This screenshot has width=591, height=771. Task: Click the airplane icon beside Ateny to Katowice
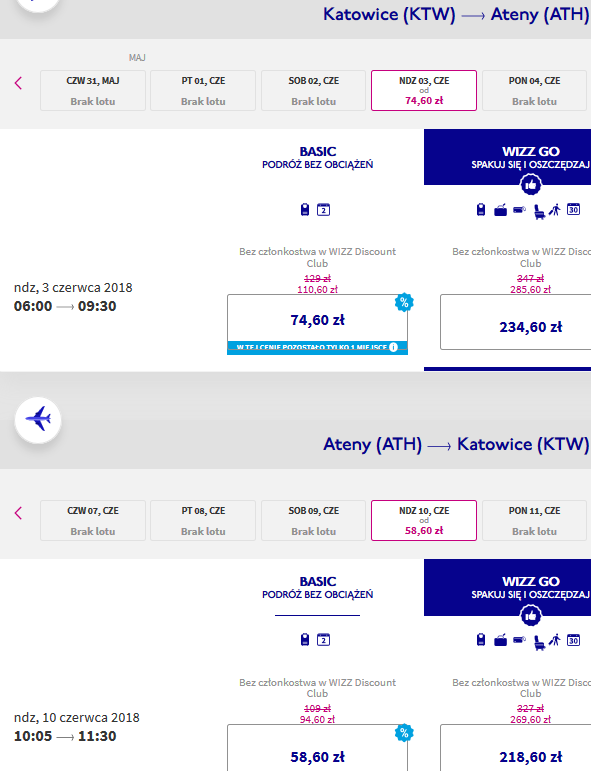coord(38,419)
